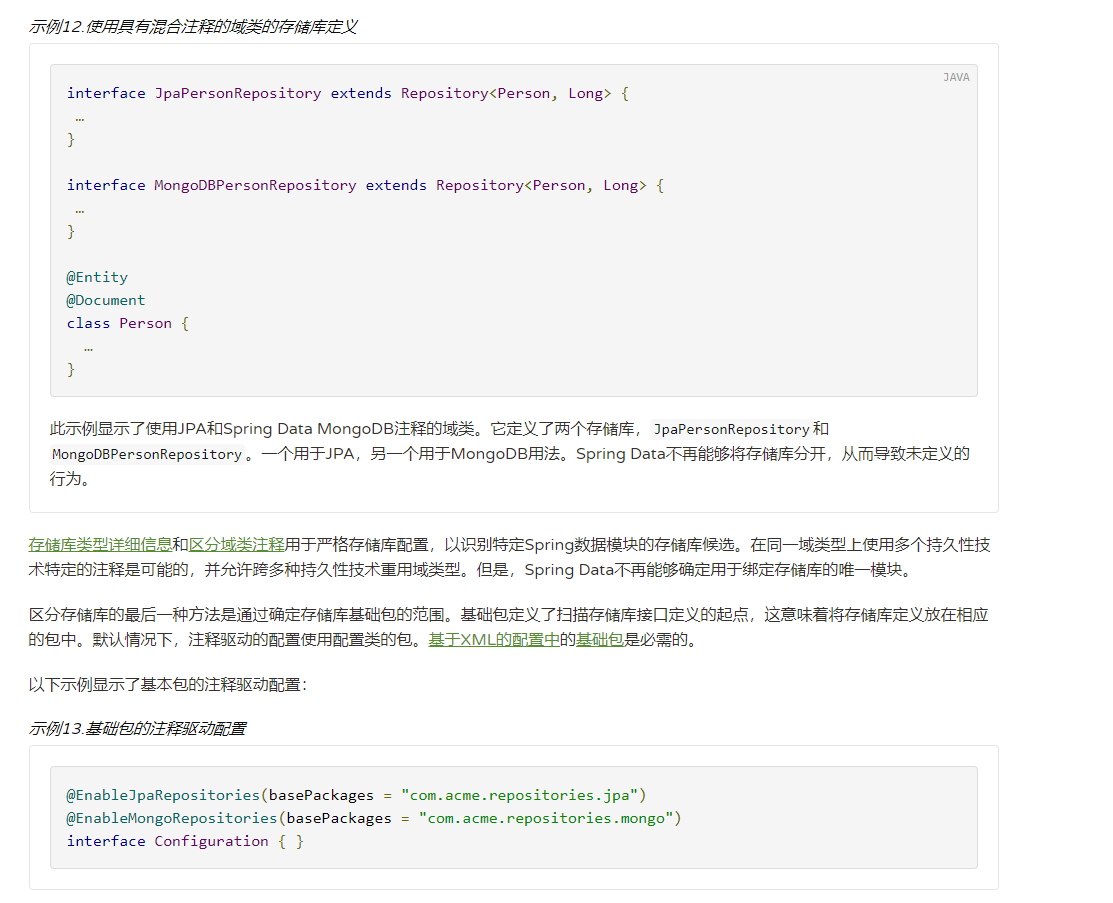Click the JAVA language label in code block
Viewport: 1113px width, 903px height.
956,77
